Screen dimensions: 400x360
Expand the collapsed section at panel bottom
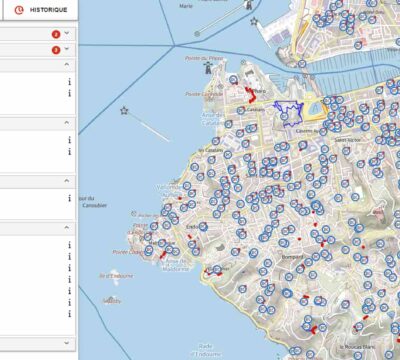67,342
